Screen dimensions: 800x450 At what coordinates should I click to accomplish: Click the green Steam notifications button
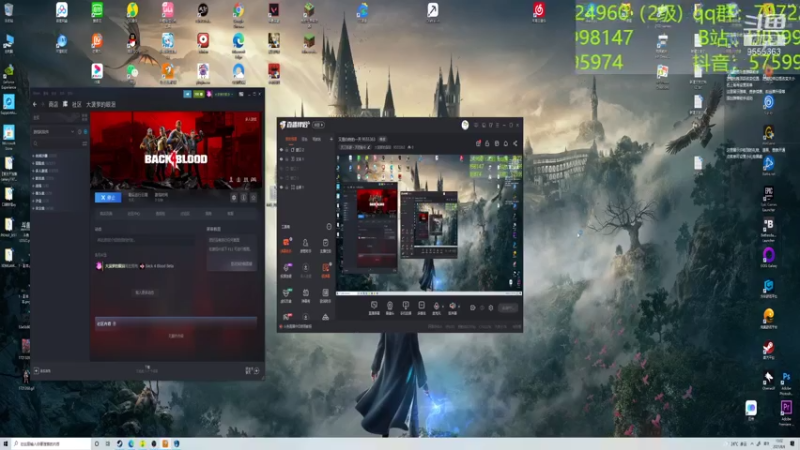(x=199, y=94)
